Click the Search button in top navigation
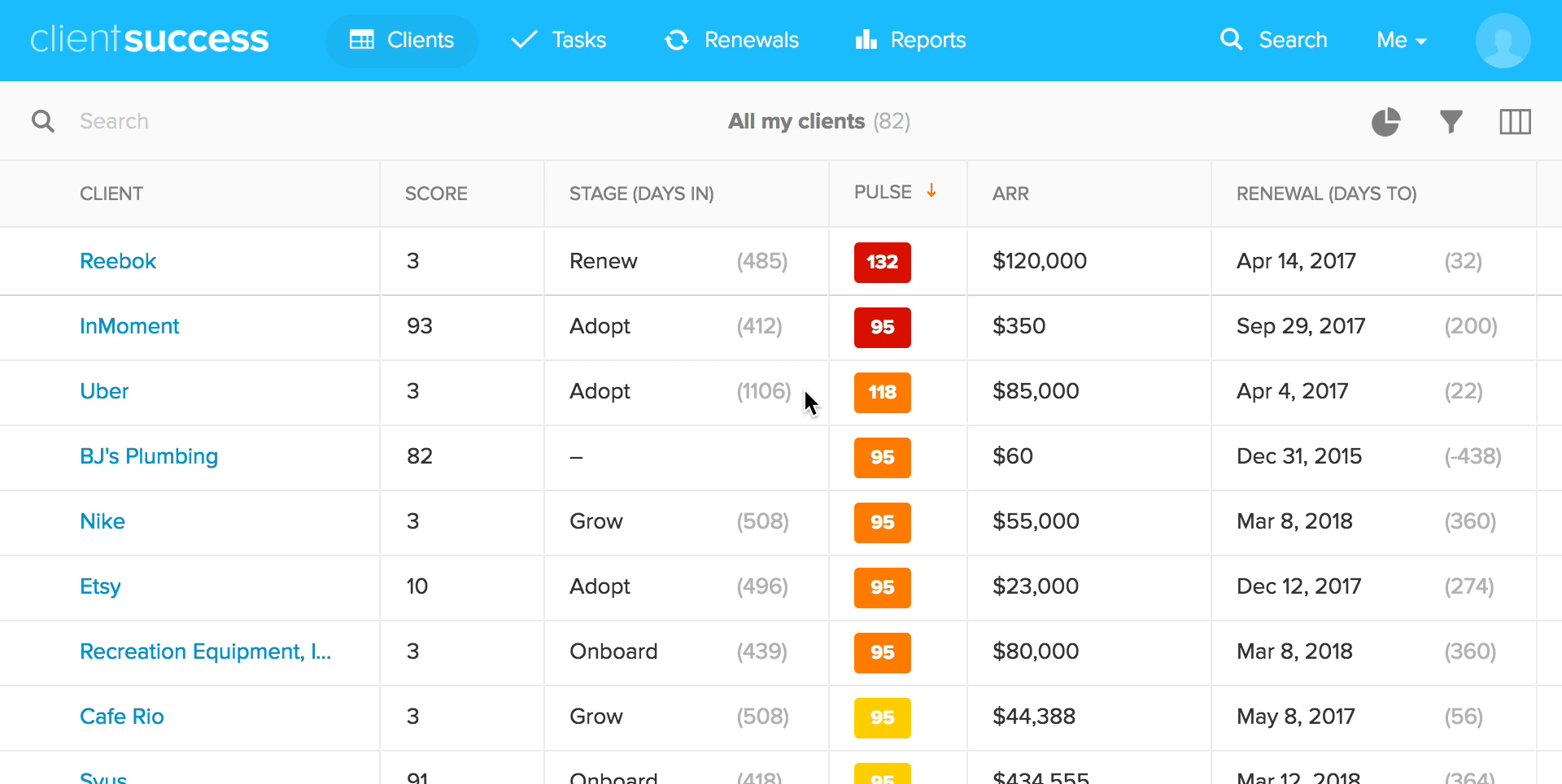The width and height of the screenshot is (1562, 784). (1274, 40)
